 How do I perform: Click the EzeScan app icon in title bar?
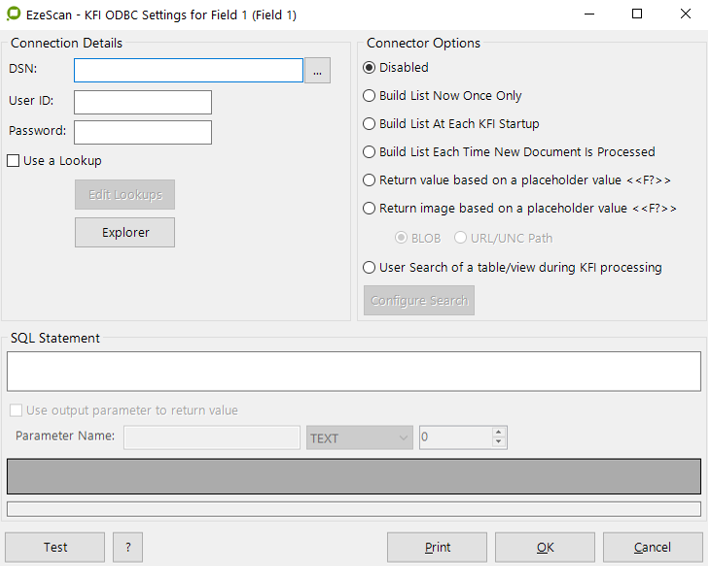(x=14, y=15)
